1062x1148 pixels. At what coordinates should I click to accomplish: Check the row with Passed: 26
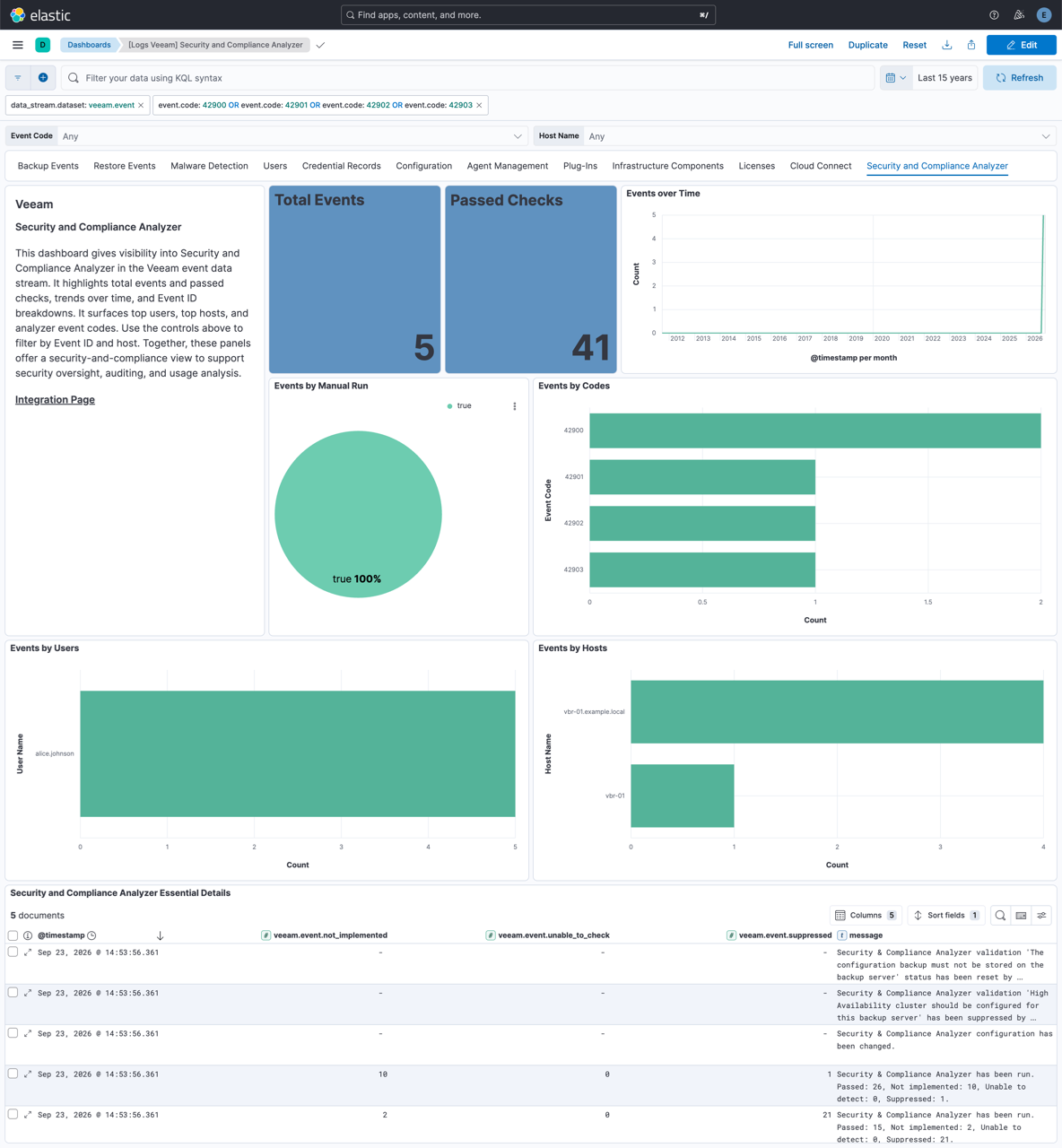[x=13, y=1073]
